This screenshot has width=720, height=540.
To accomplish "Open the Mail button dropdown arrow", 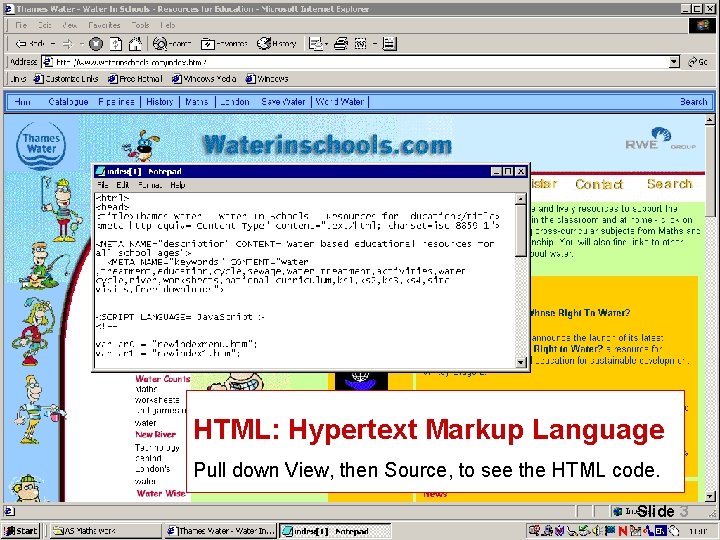I will tap(326, 44).
